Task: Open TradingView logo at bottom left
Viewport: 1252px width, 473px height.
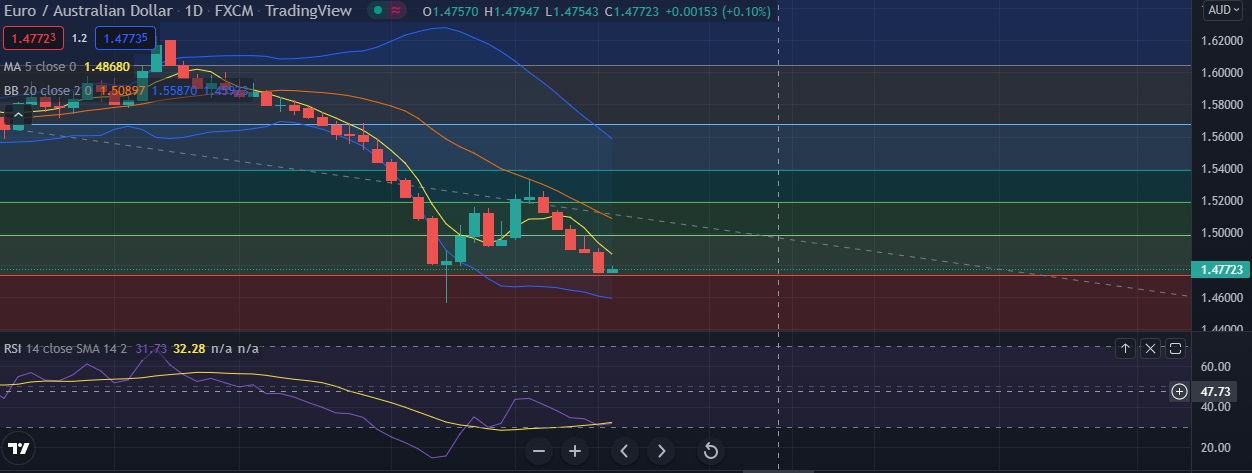Action: (18, 448)
